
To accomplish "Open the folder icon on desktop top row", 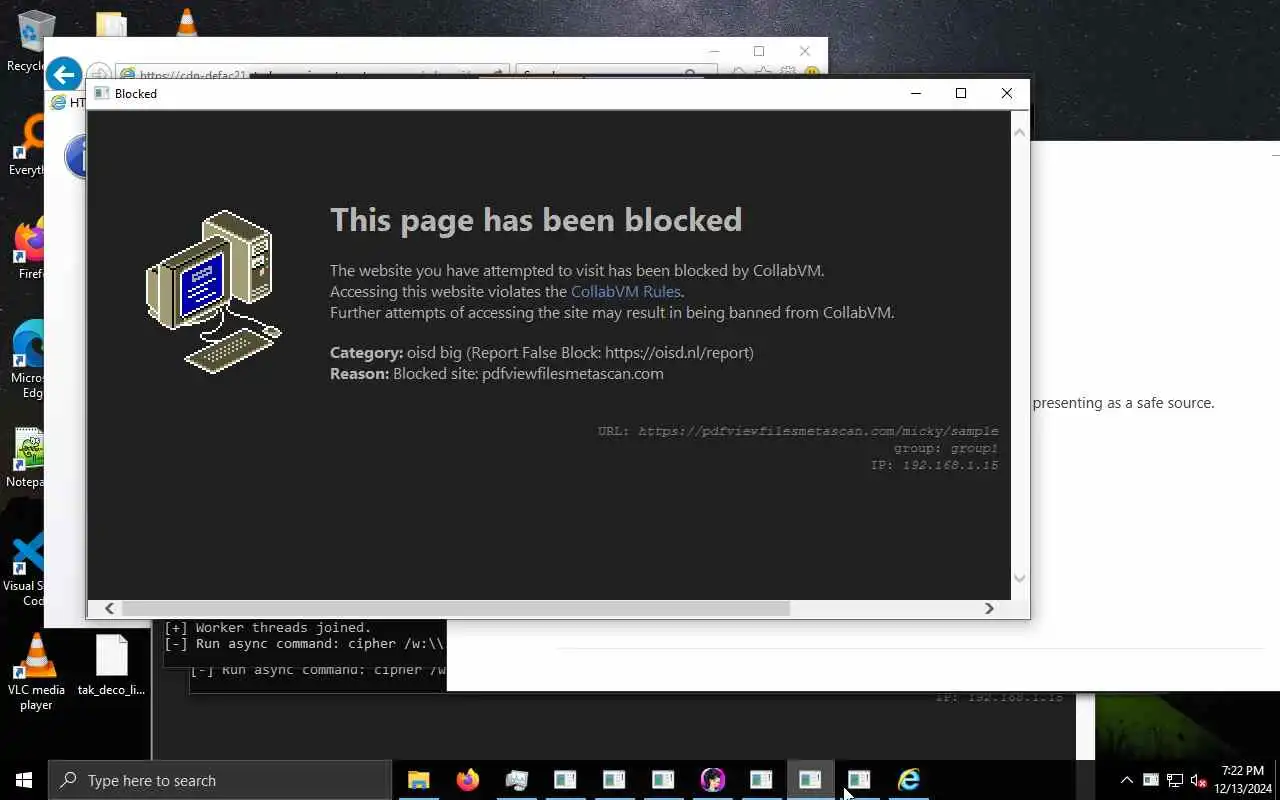I will tap(111, 25).
